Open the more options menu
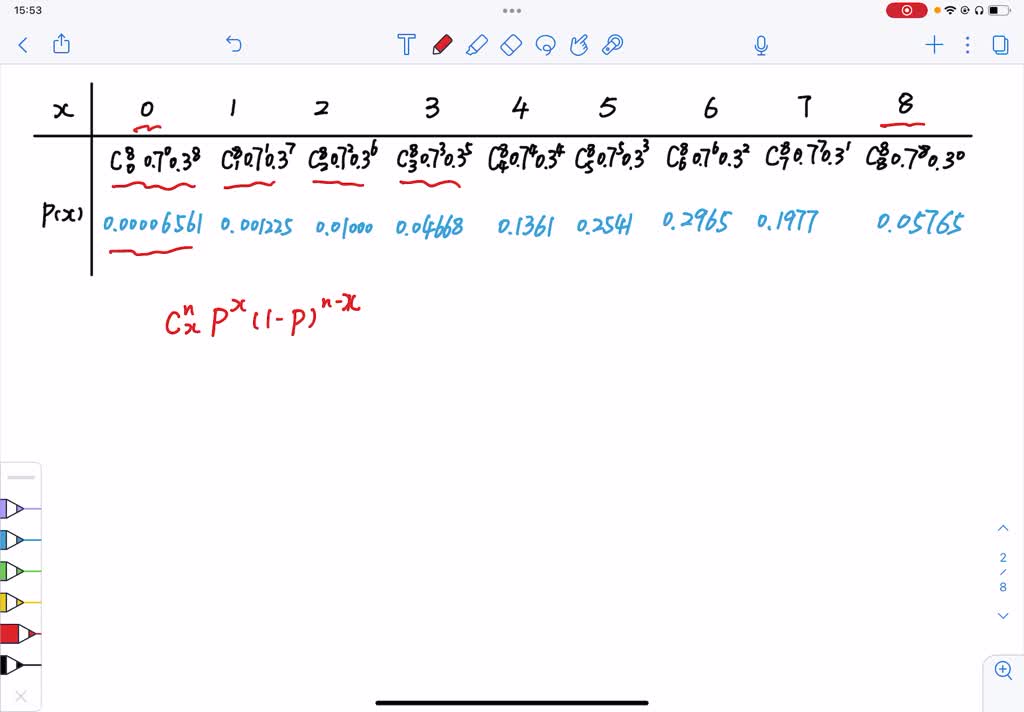The height and width of the screenshot is (712, 1024). (966, 45)
